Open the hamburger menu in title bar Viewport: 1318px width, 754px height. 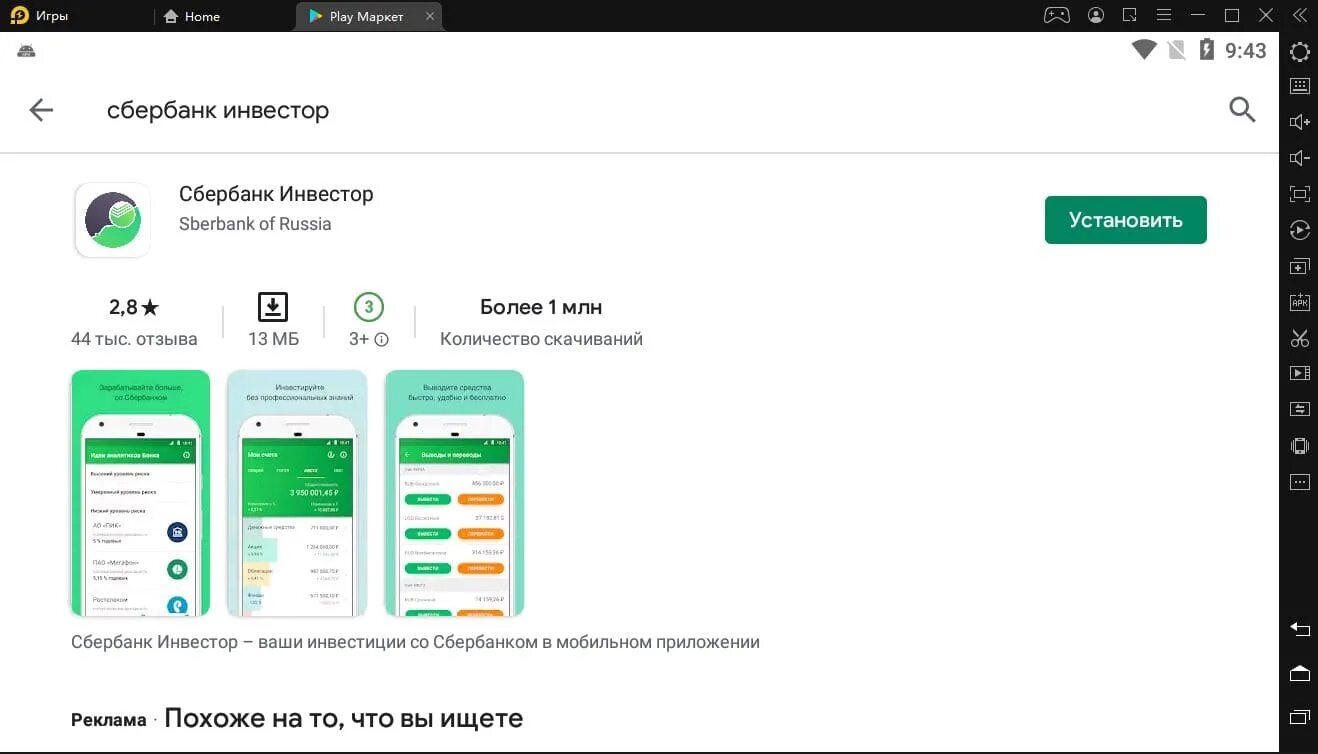click(1163, 15)
